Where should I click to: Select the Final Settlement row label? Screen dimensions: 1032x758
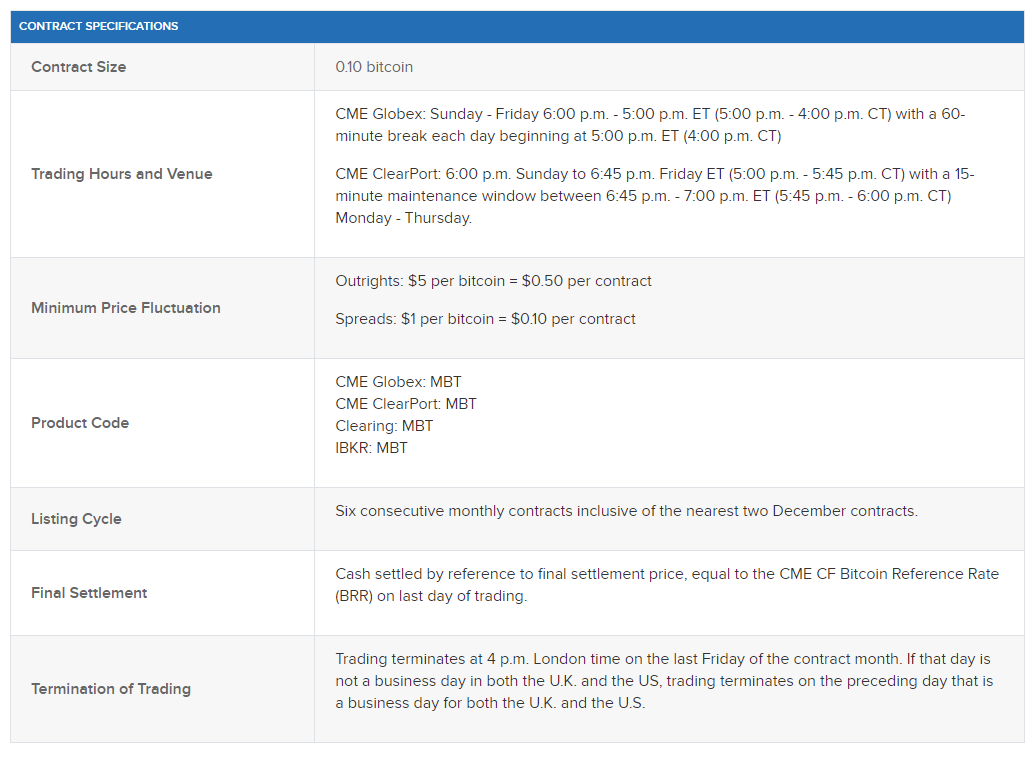[89, 593]
